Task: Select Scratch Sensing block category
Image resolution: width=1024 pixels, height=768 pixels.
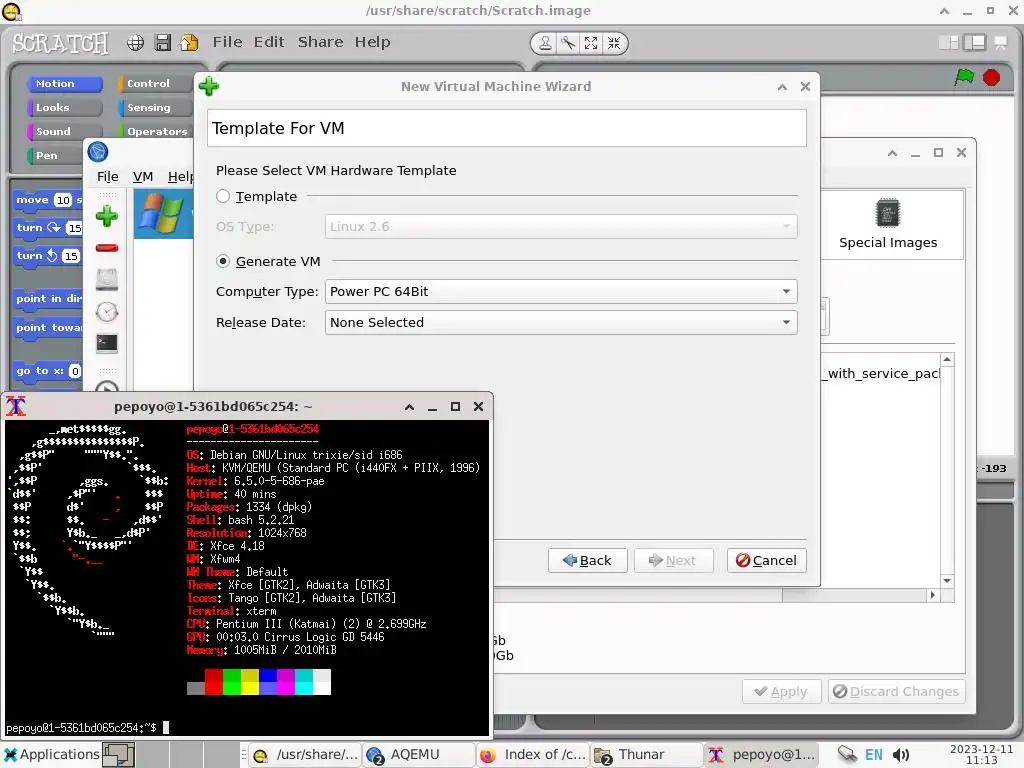Action: tap(155, 107)
